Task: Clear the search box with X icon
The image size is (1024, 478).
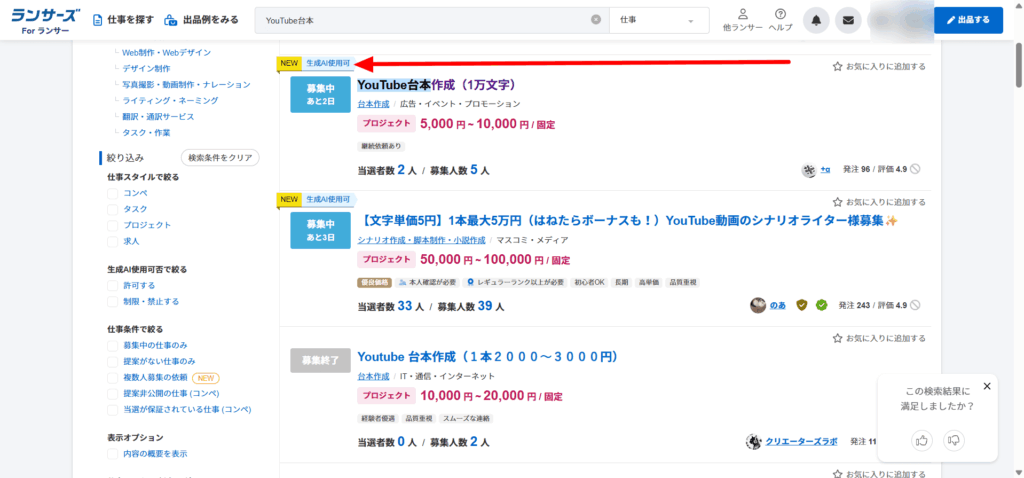Action: coord(596,20)
